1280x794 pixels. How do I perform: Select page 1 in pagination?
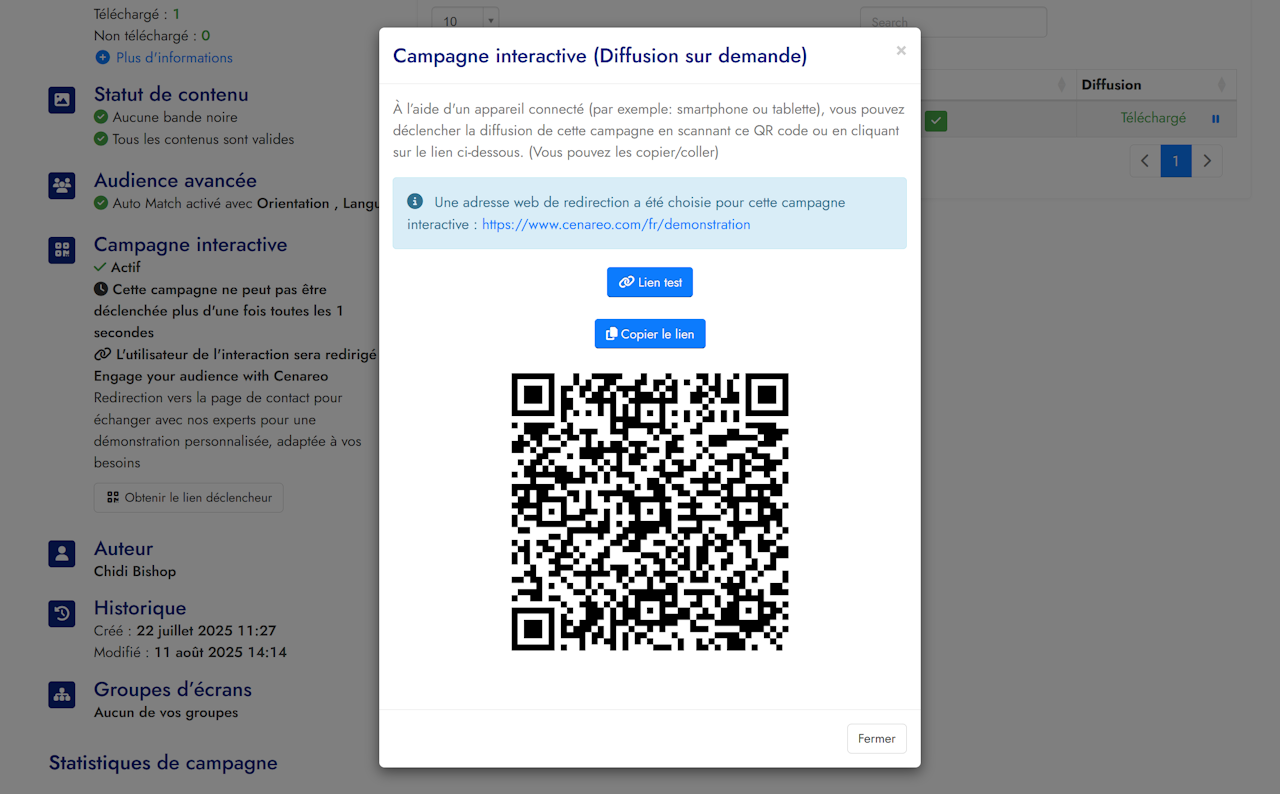click(1176, 161)
